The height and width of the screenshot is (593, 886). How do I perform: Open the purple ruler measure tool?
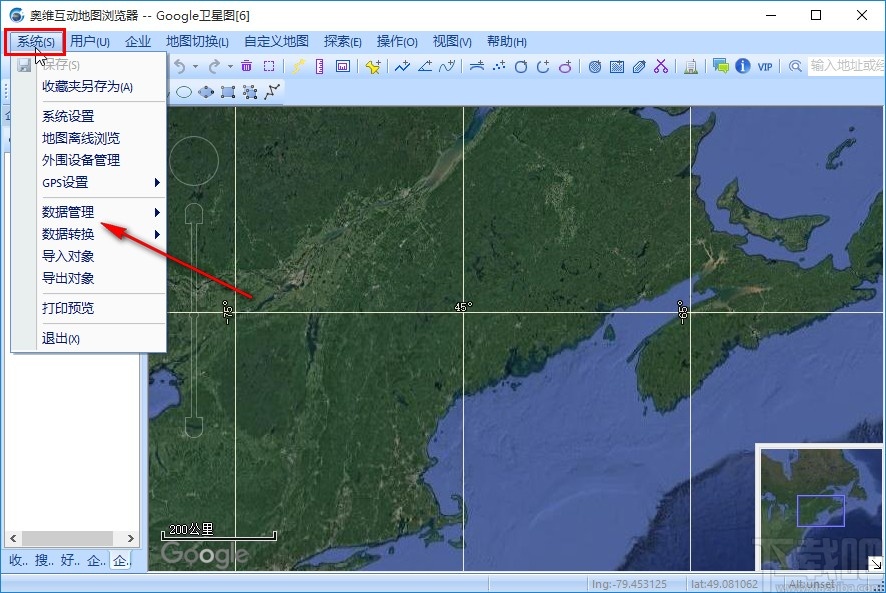320,66
